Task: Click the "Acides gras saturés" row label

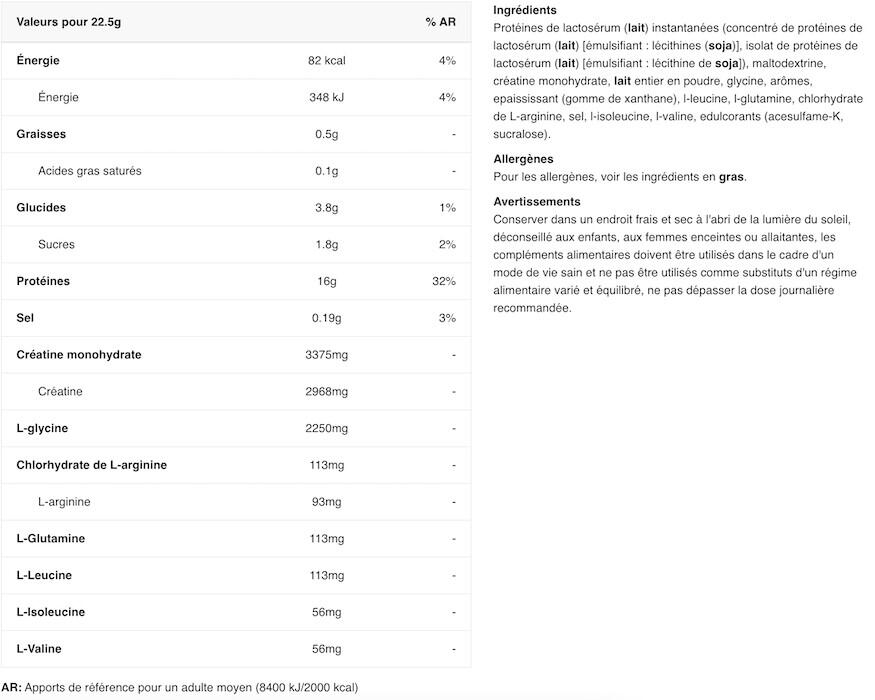Action: (90, 171)
